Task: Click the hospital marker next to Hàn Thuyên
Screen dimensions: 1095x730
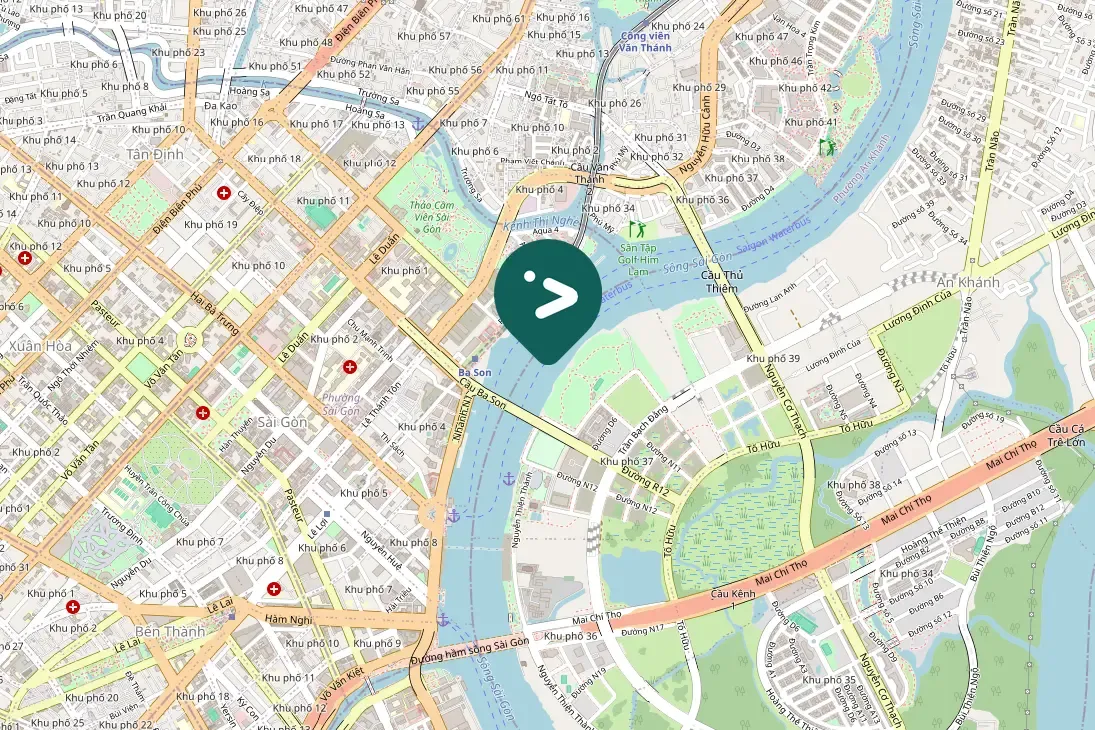Action: click(x=203, y=413)
